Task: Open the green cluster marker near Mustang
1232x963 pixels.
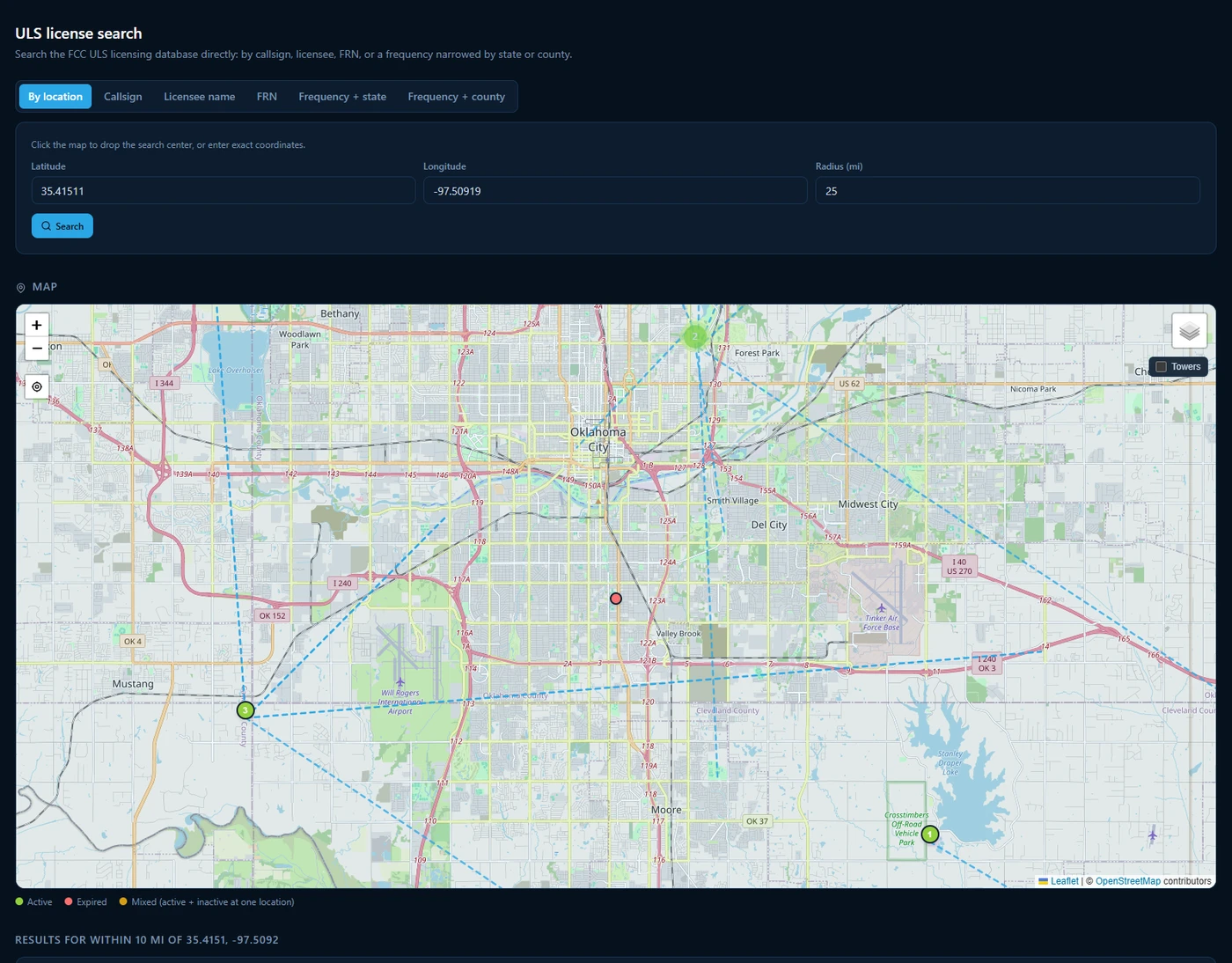Action: pyautogui.click(x=246, y=709)
